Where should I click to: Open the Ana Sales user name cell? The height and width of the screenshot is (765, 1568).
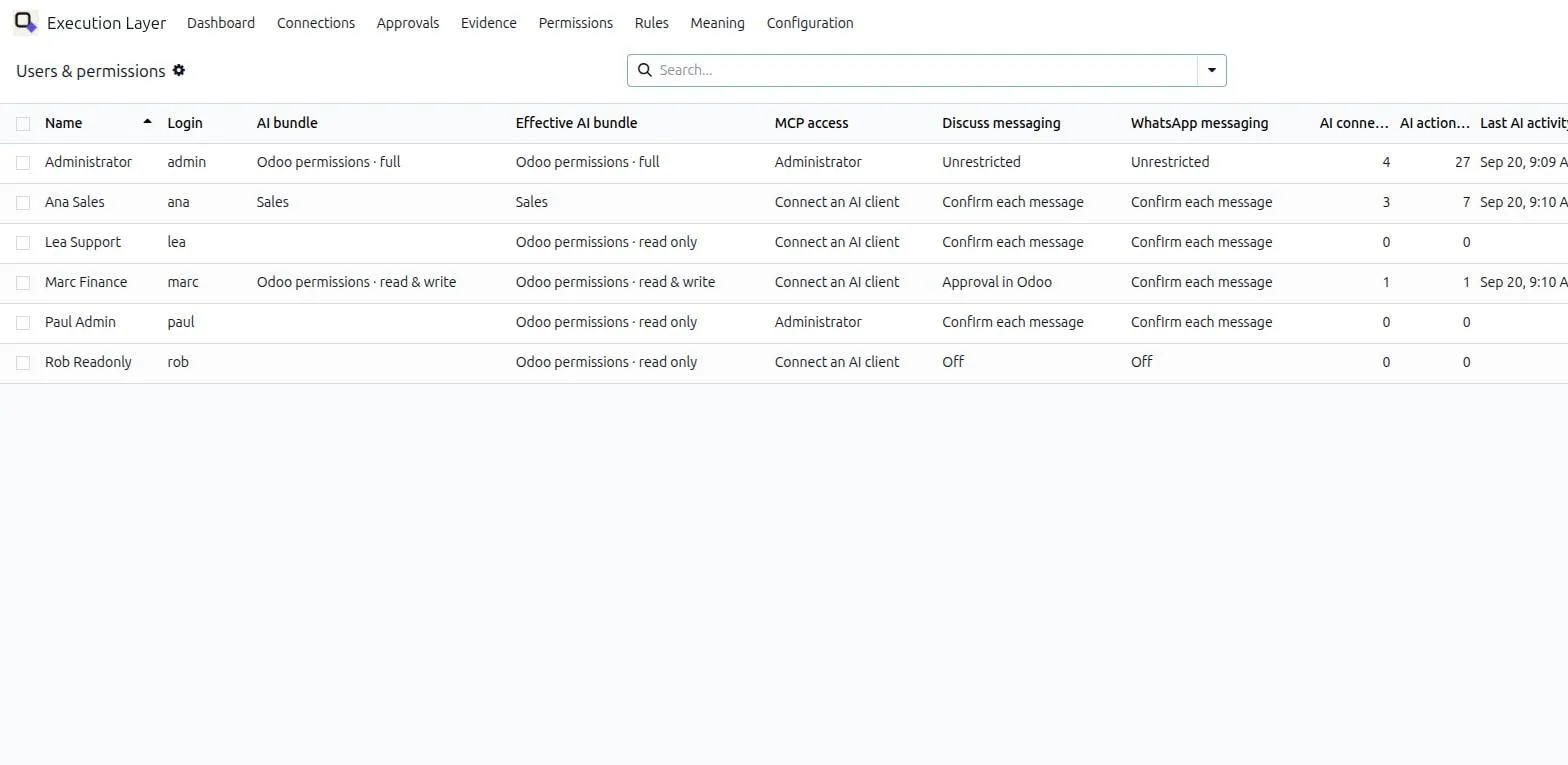coord(75,202)
